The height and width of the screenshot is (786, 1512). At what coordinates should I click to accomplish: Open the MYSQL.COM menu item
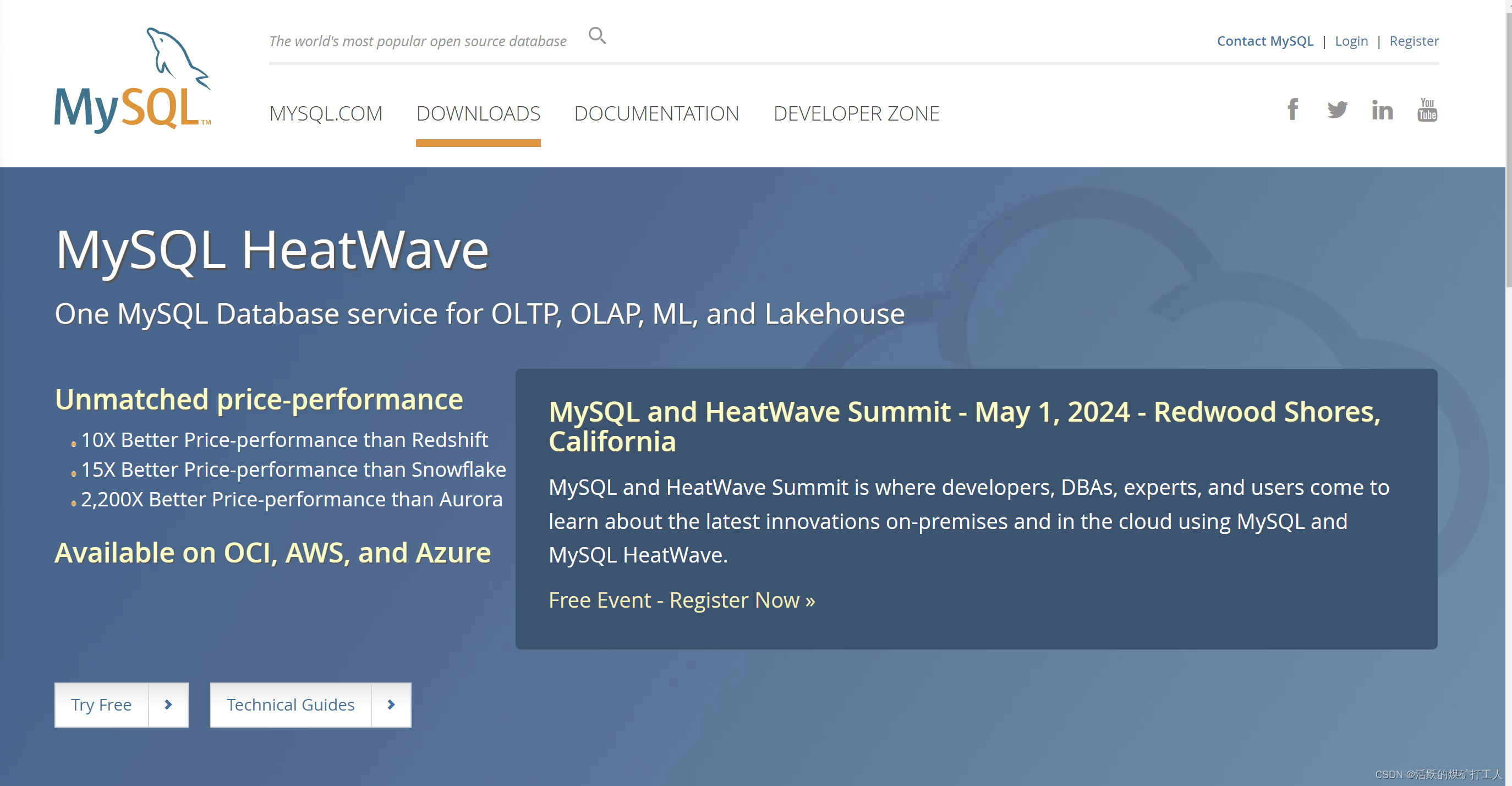[x=326, y=113]
